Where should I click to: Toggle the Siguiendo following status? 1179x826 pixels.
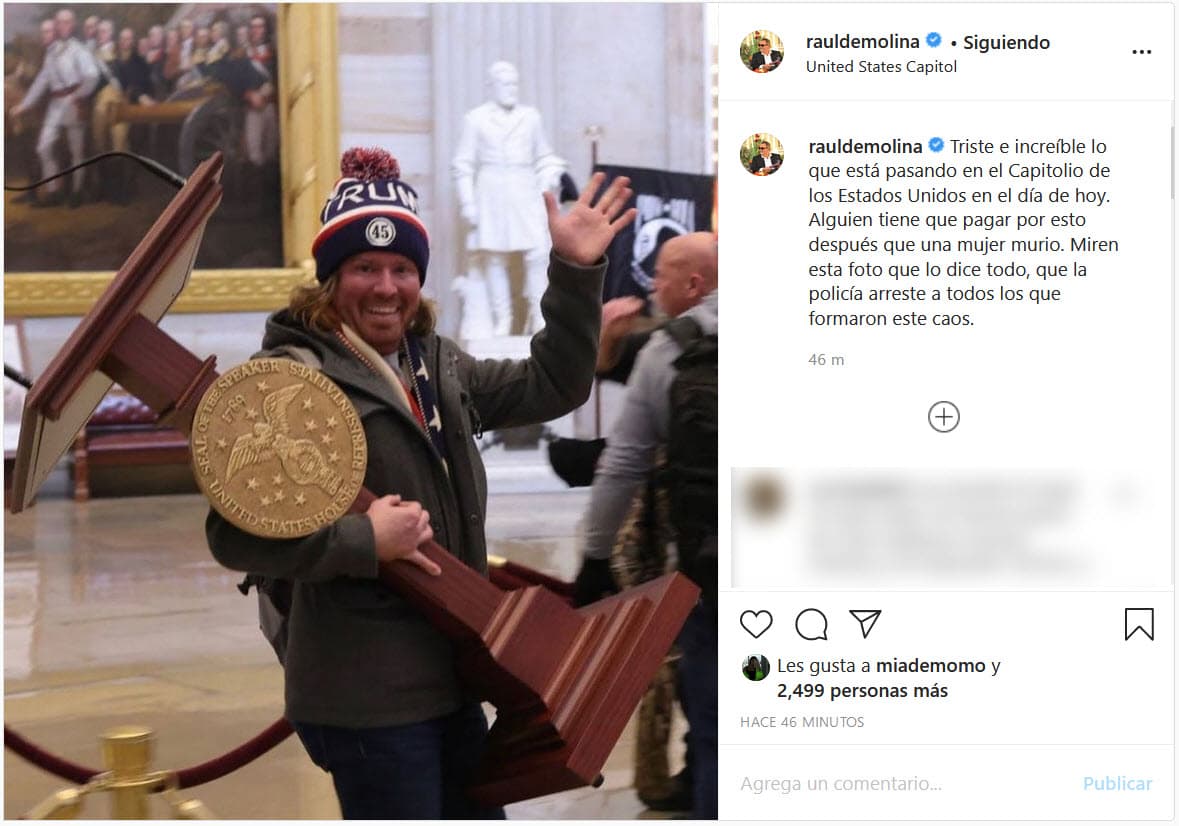point(1006,42)
